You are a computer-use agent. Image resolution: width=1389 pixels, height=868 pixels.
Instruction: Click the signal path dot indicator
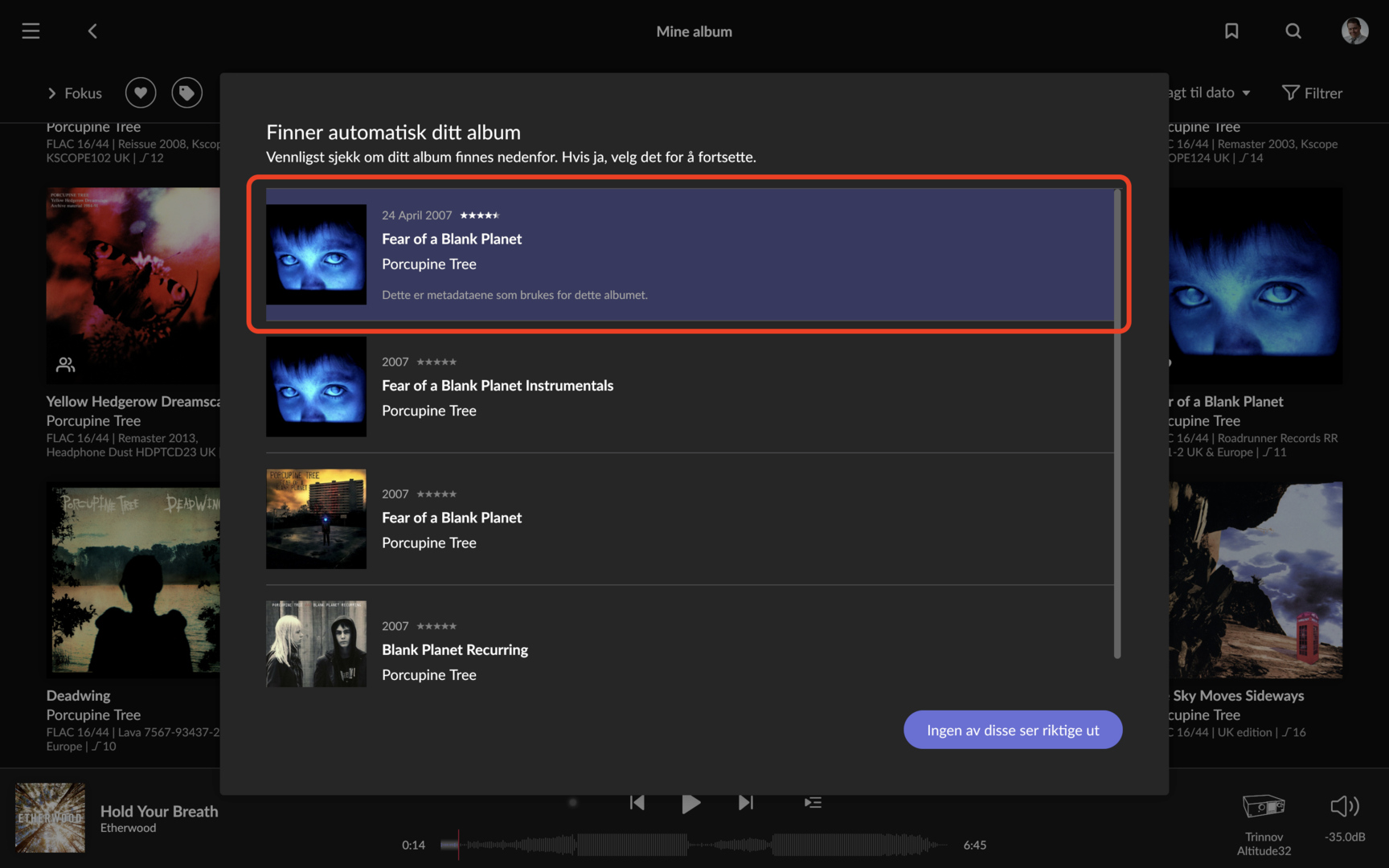click(x=572, y=802)
